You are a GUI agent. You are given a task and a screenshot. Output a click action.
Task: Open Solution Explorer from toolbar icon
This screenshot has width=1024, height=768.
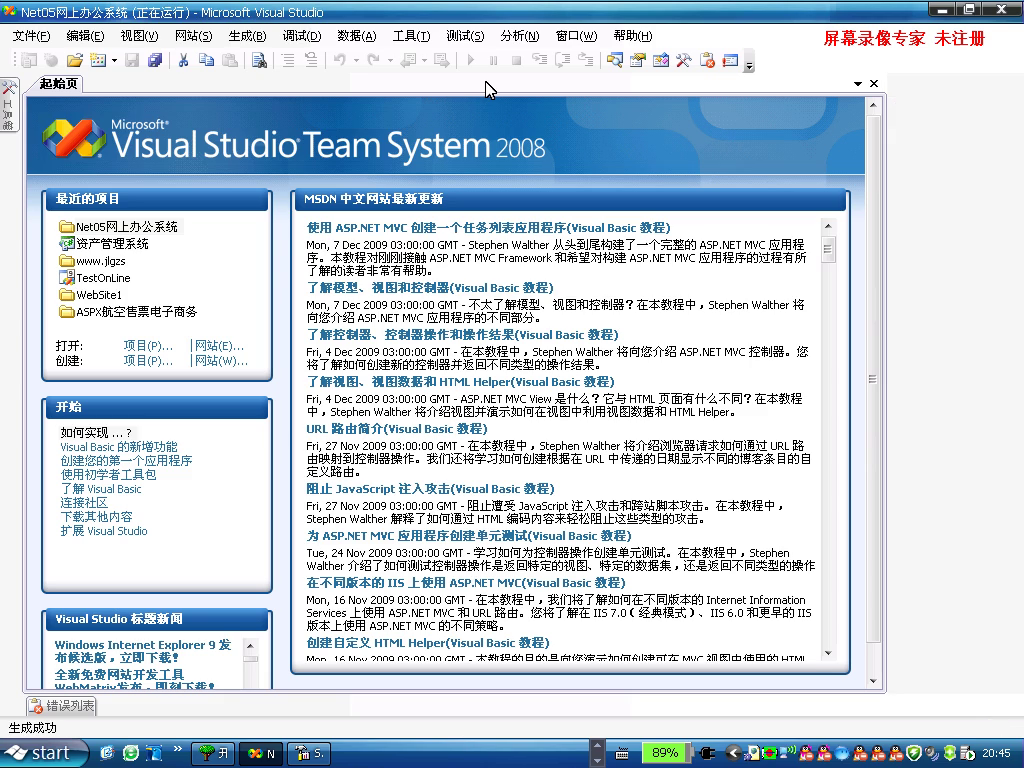(615, 61)
